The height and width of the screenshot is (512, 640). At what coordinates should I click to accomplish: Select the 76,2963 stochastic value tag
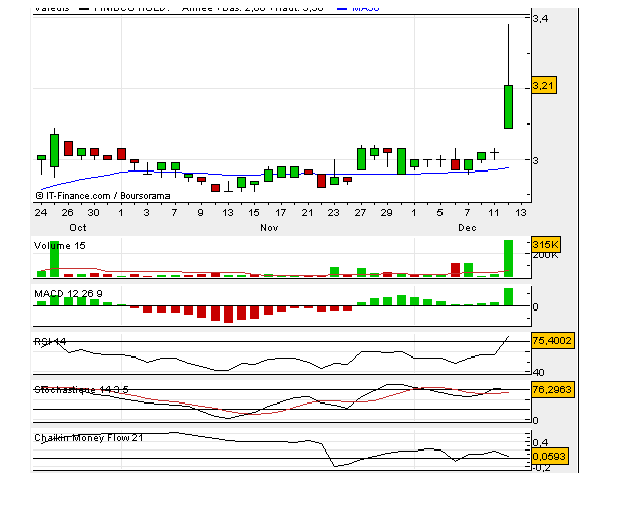[553, 390]
